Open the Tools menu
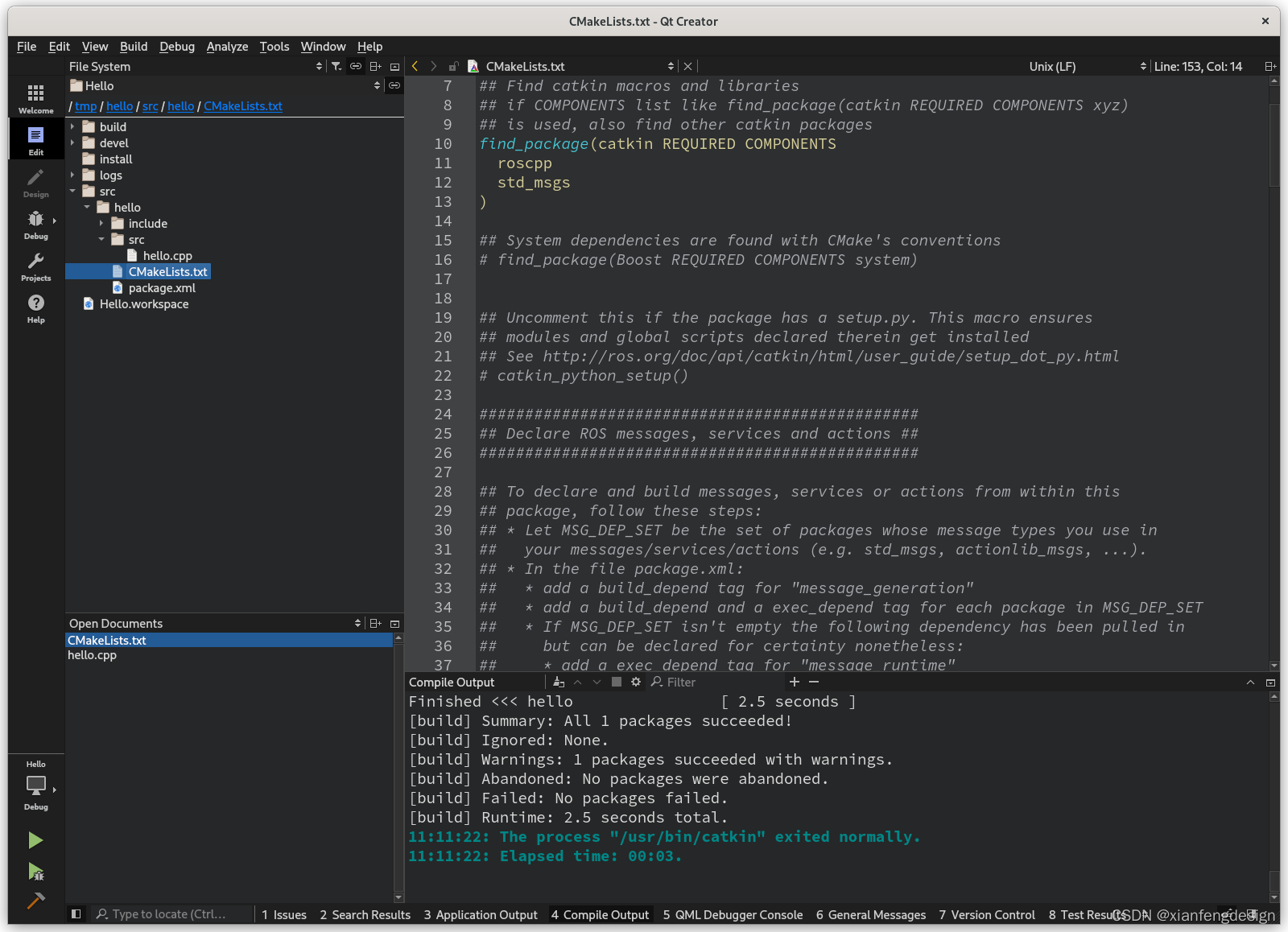The width and height of the screenshot is (1288, 932). (x=274, y=47)
